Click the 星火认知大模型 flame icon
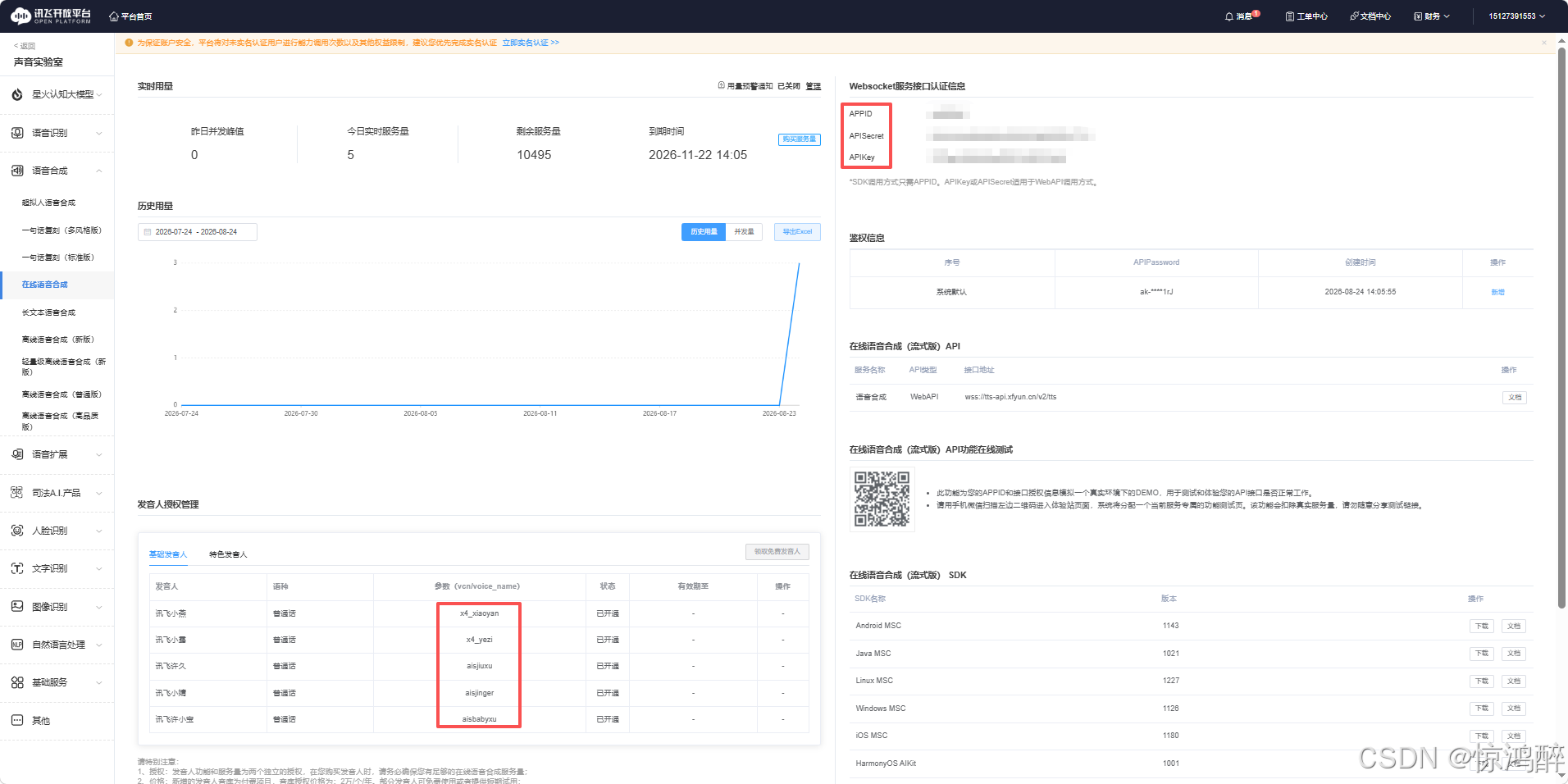This screenshot has width=1568, height=784. click(x=17, y=94)
